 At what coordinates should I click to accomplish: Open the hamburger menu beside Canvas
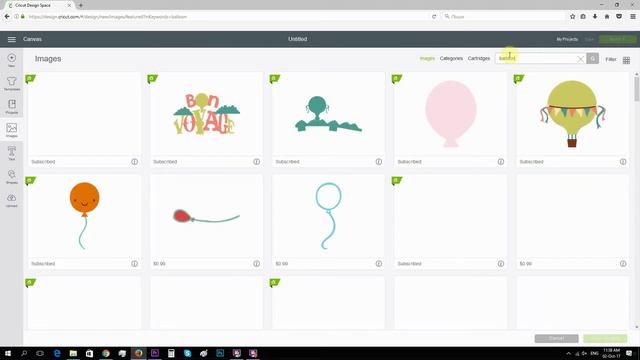pos(11,39)
